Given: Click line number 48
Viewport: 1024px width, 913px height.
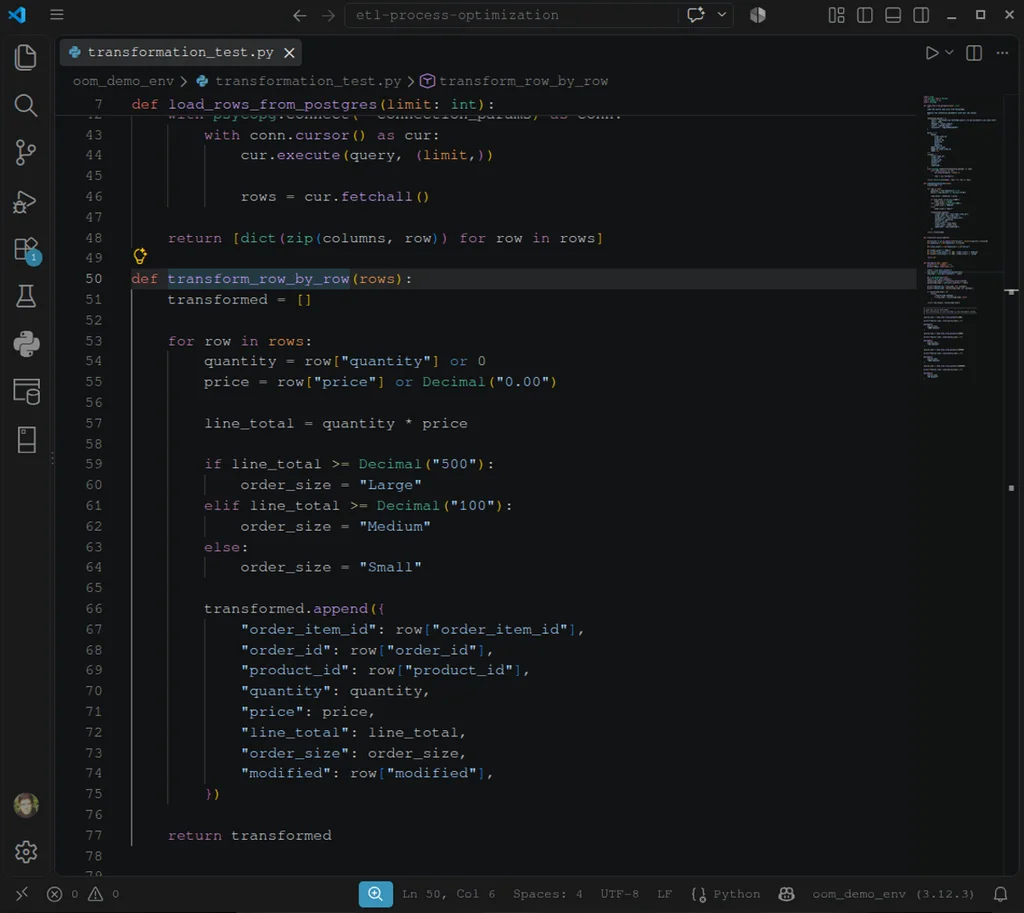Looking at the screenshot, I should tap(94, 238).
